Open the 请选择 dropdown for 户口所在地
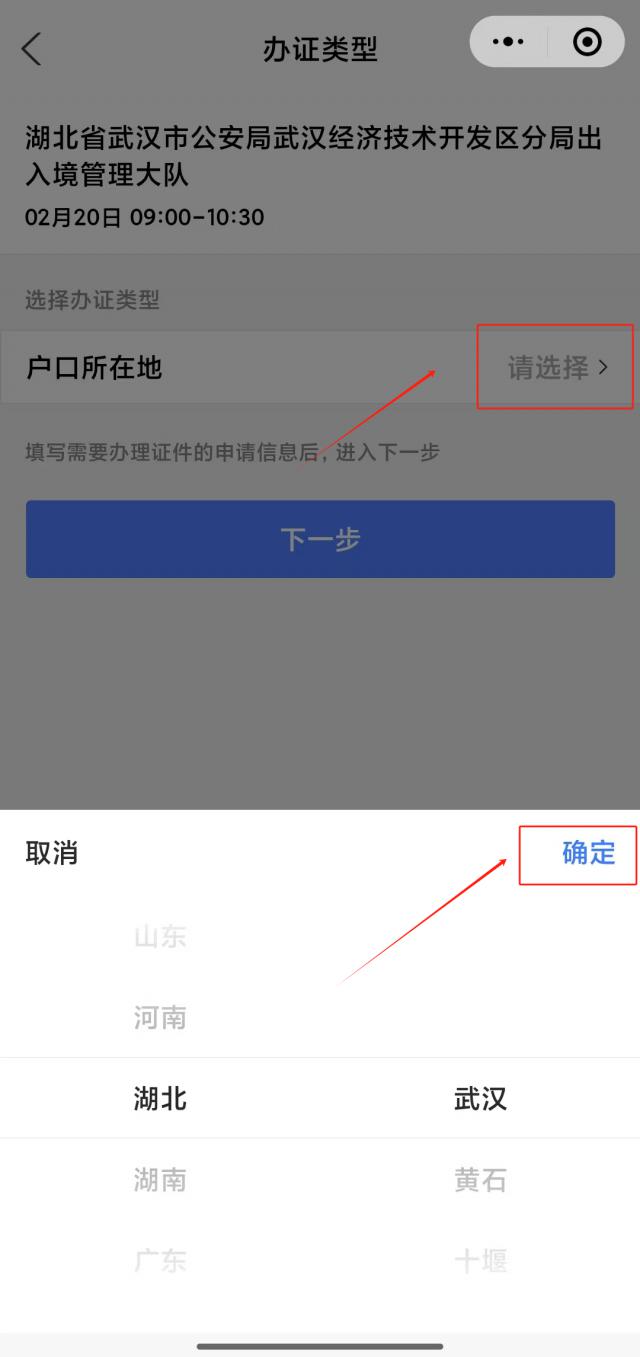 click(x=557, y=367)
